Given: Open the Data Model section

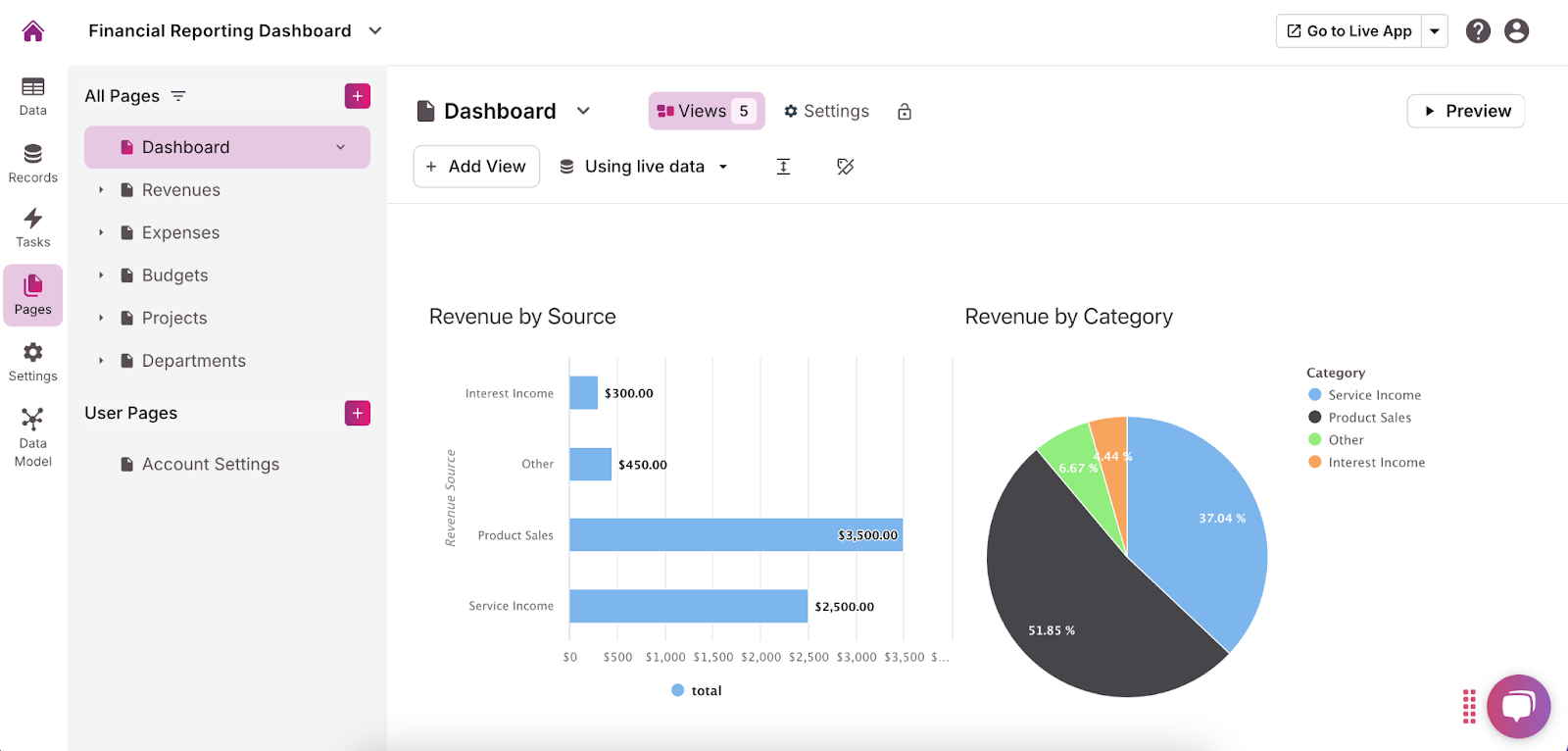Looking at the screenshot, I should (x=33, y=437).
